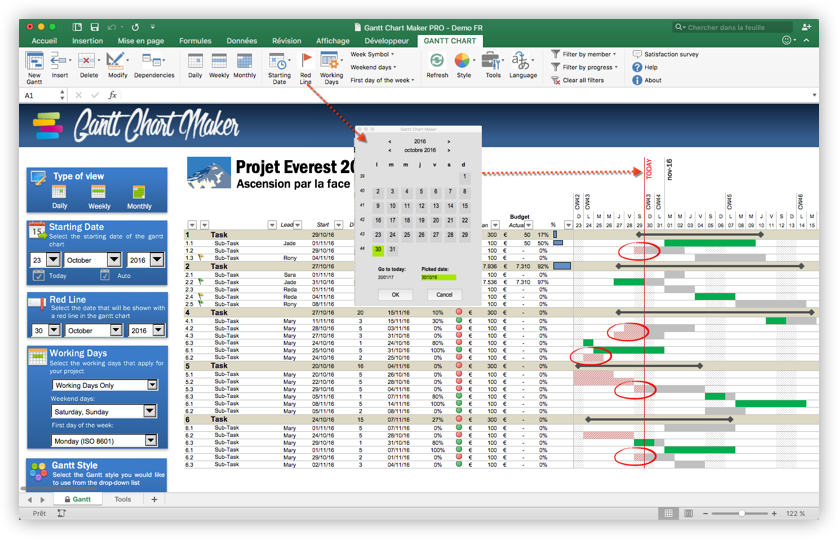The image size is (838, 548).
Task: Open Red Line day dropdown showing 30
Action: (54, 330)
